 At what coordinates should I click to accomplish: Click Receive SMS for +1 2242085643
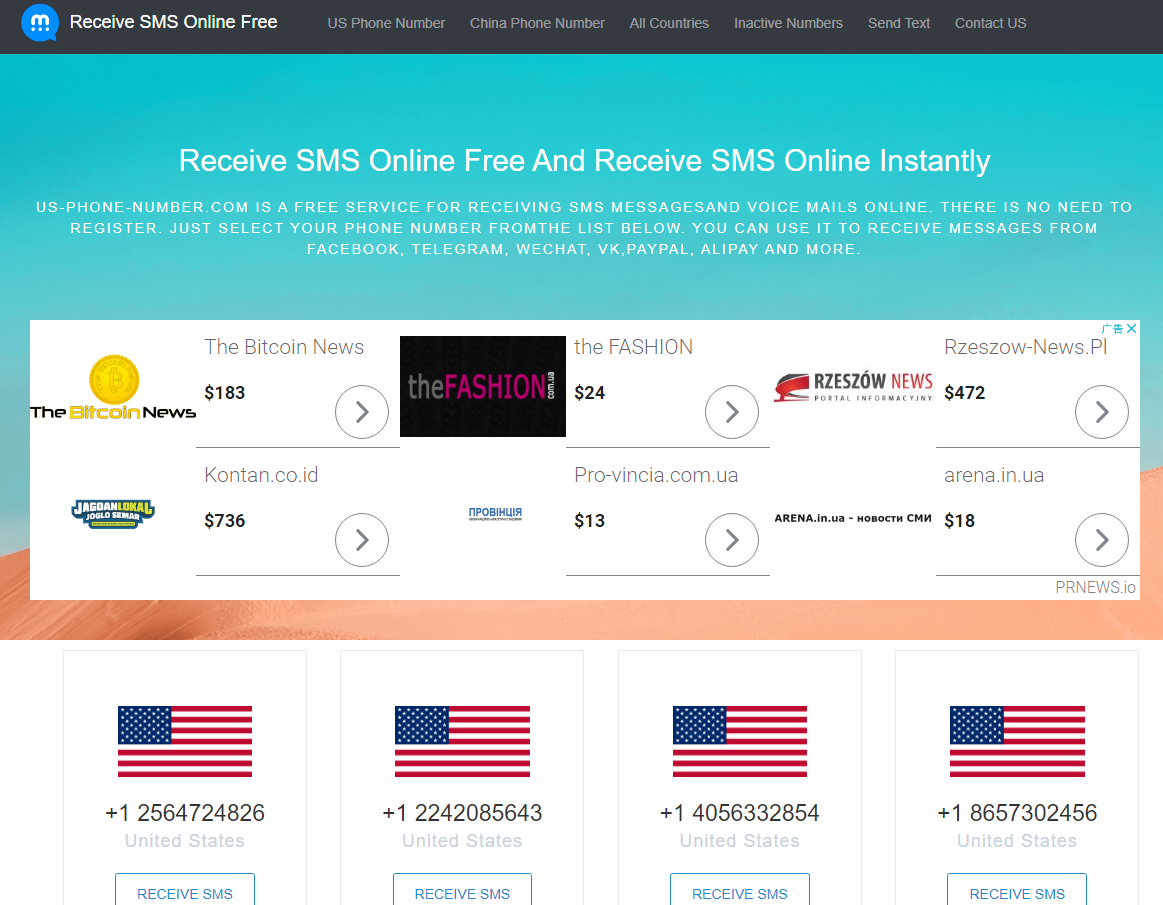(462, 892)
